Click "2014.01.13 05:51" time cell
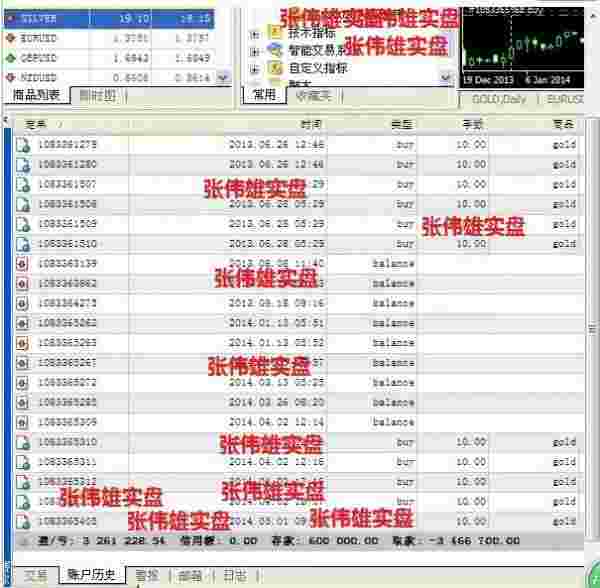This screenshot has height=588, width=600. pyautogui.click(x=276, y=323)
